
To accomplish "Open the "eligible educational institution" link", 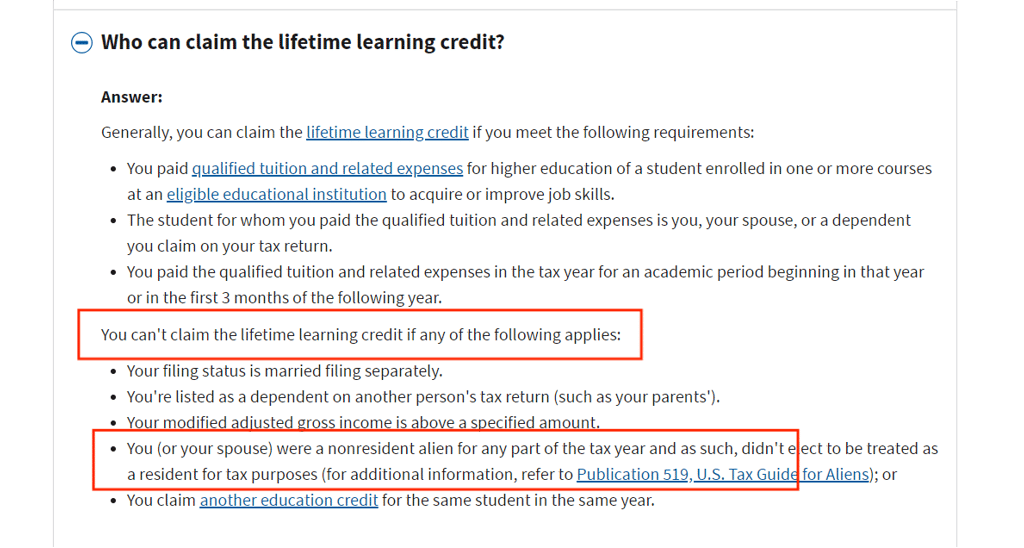I will point(276,194).
